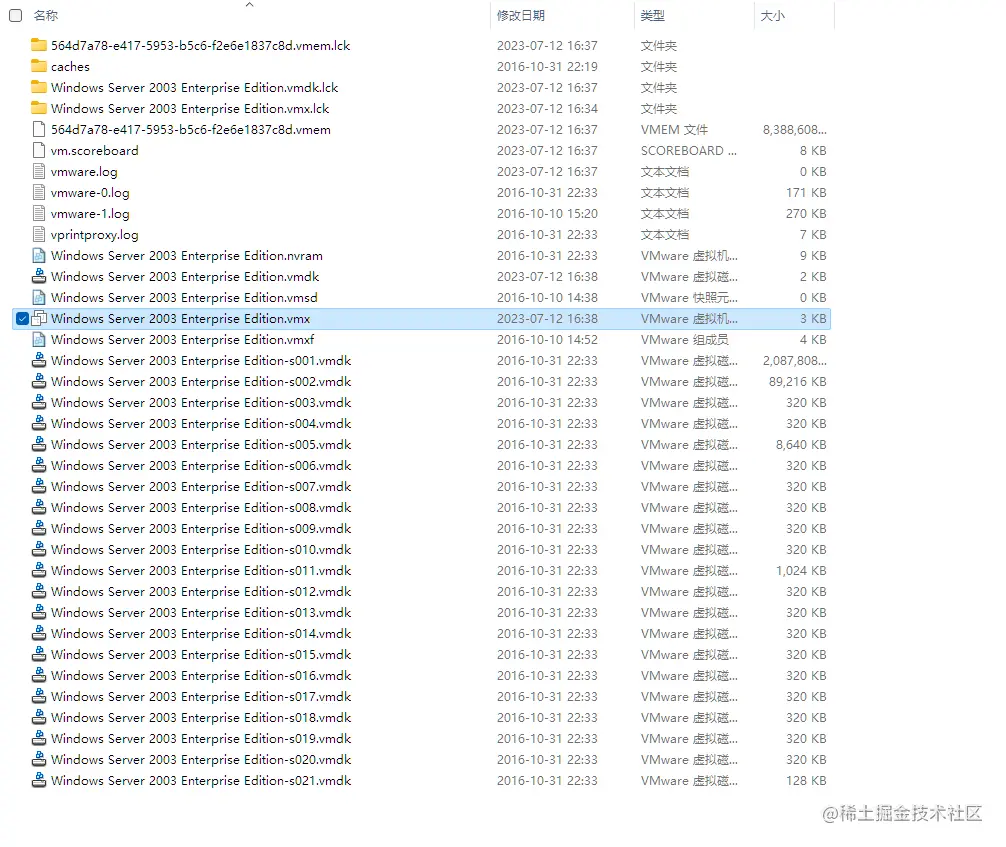Click disk icon of Edition-s002.vmdk
1006x847 pixels.
[39, 381]
